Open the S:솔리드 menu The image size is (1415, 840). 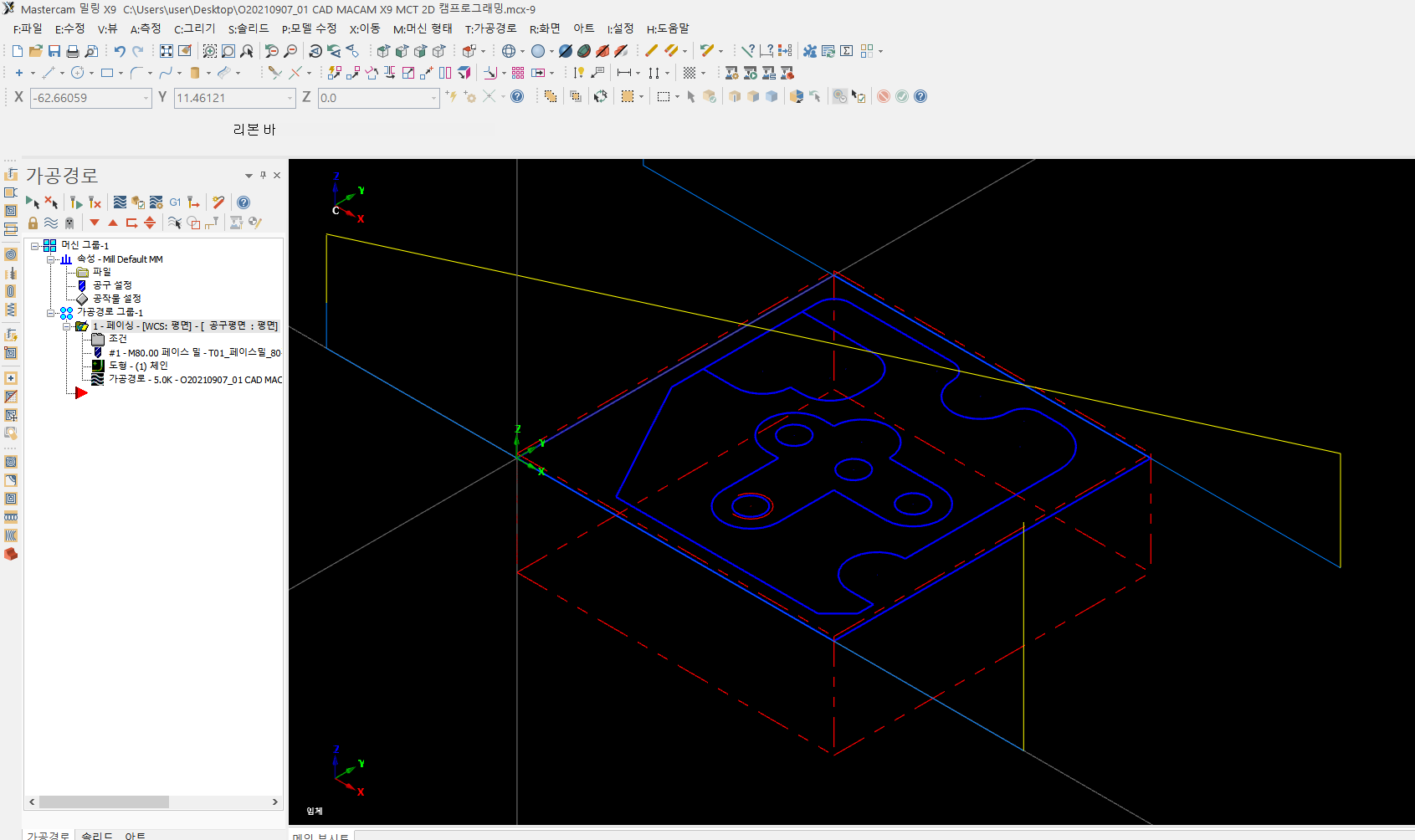pos(249,28)
